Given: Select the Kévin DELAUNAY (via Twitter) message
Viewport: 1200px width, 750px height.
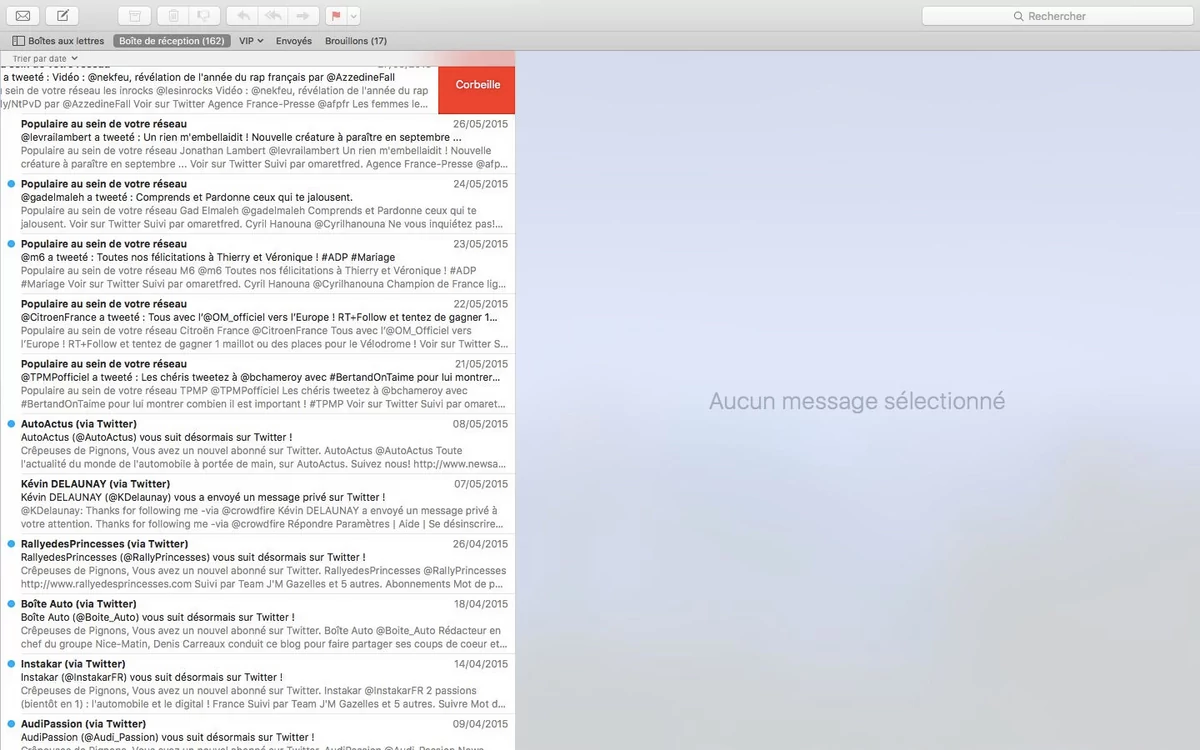Looking at the screenshot, I should click(257, 504).
